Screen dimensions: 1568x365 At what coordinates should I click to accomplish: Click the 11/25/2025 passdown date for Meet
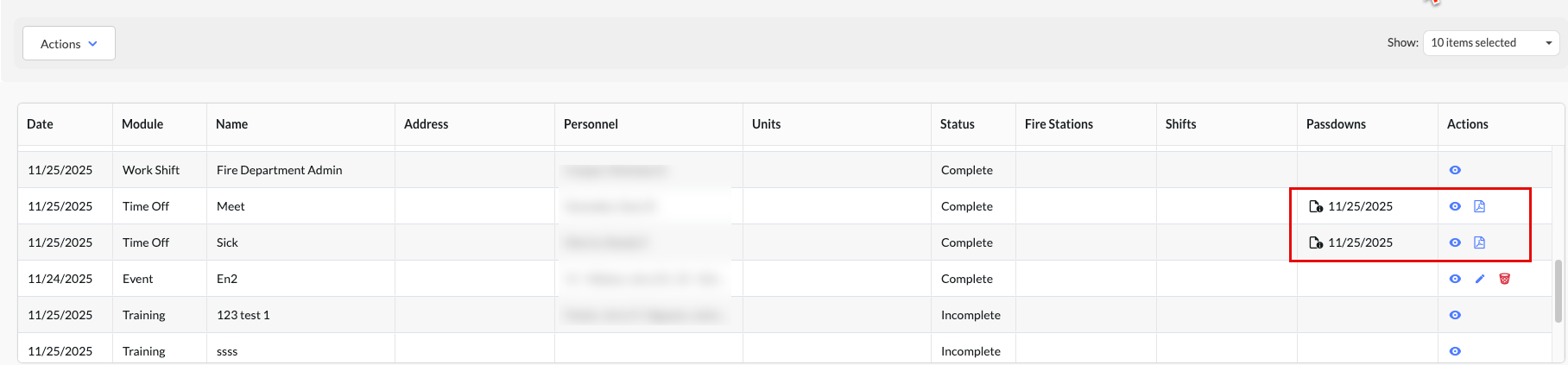click(1360, 206)
